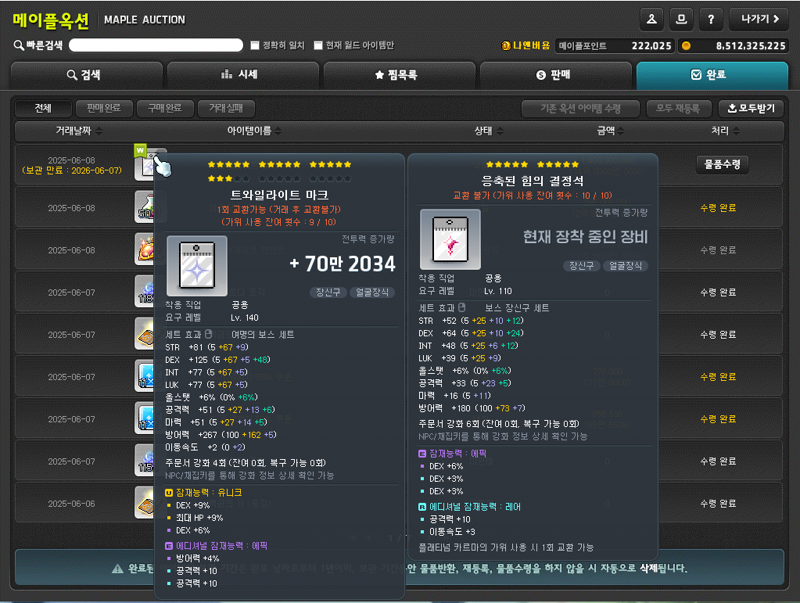The image size is (800, 603).
Task: Click the 잠재능력 에픽 E icon in right tooltip
Action: point(422,454)
